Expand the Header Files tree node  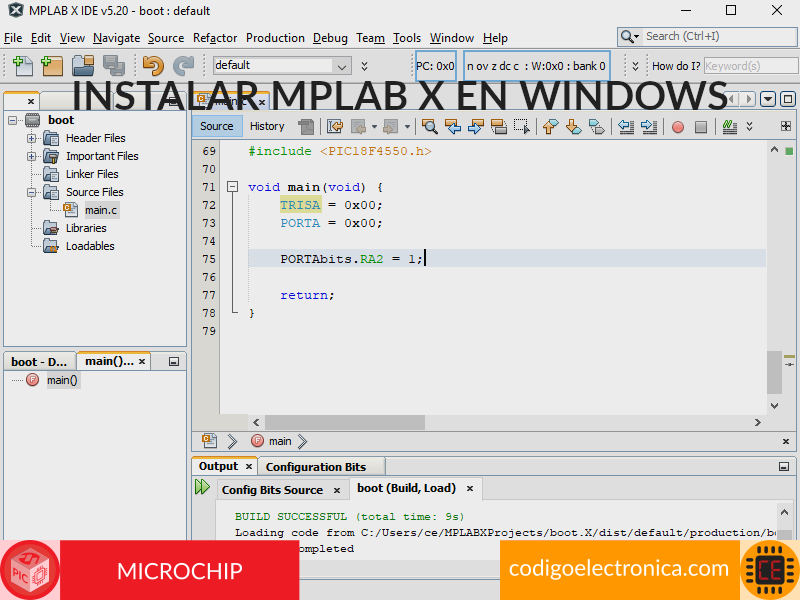point(32,138)
